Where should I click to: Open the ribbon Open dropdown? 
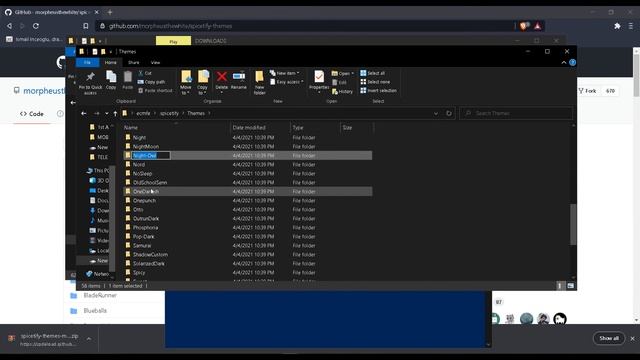(343, 73)
